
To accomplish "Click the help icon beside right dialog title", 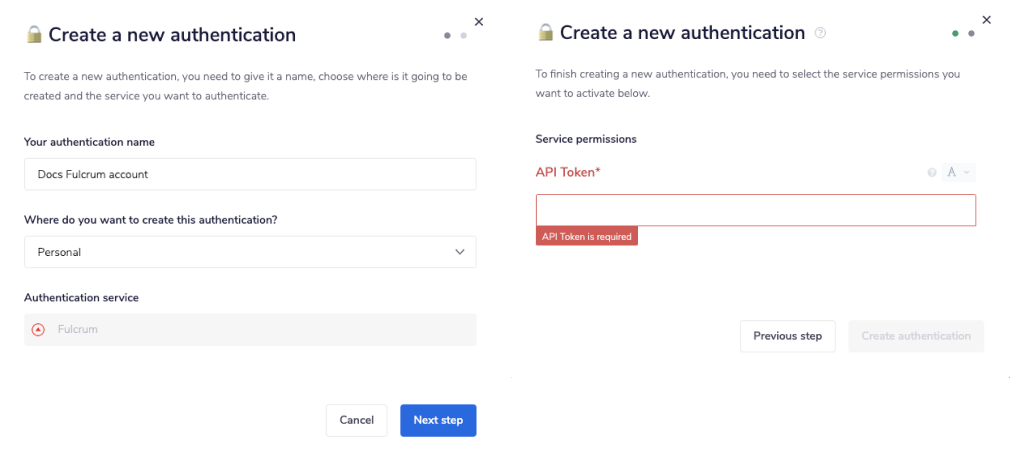I will tap(821, 33).
